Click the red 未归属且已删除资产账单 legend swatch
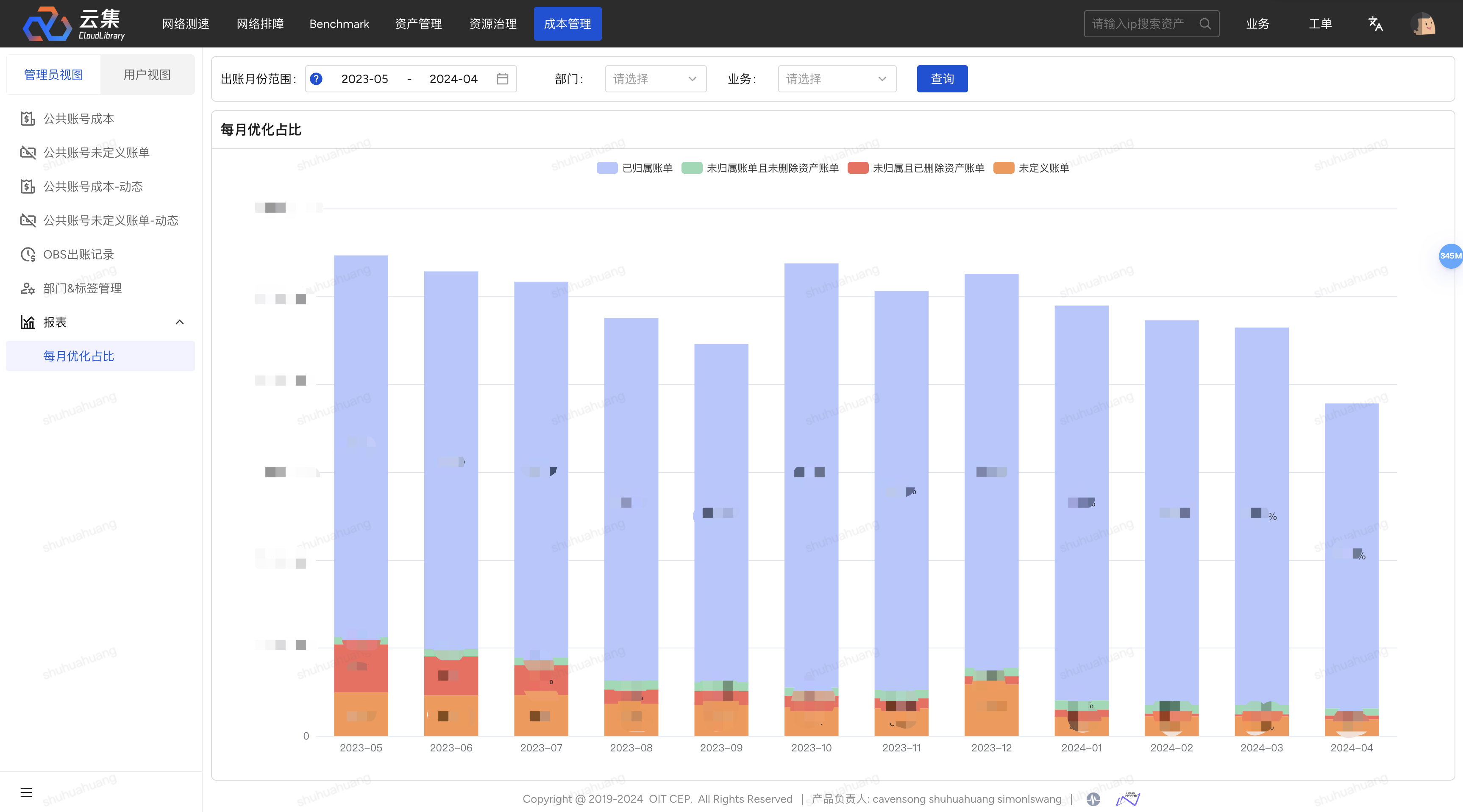Viewport: 1463px width, 812px height. click(x=857, y=168)
